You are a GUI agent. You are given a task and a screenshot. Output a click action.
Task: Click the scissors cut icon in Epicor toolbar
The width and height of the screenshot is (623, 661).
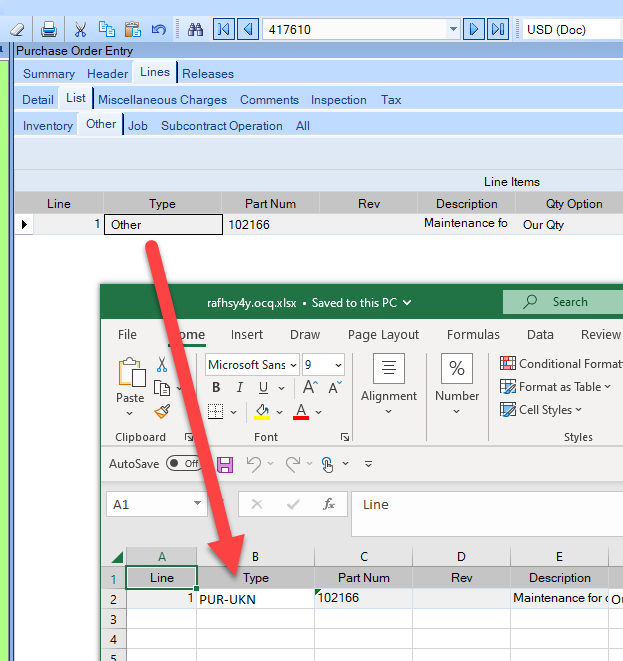(x=82, y=29)
